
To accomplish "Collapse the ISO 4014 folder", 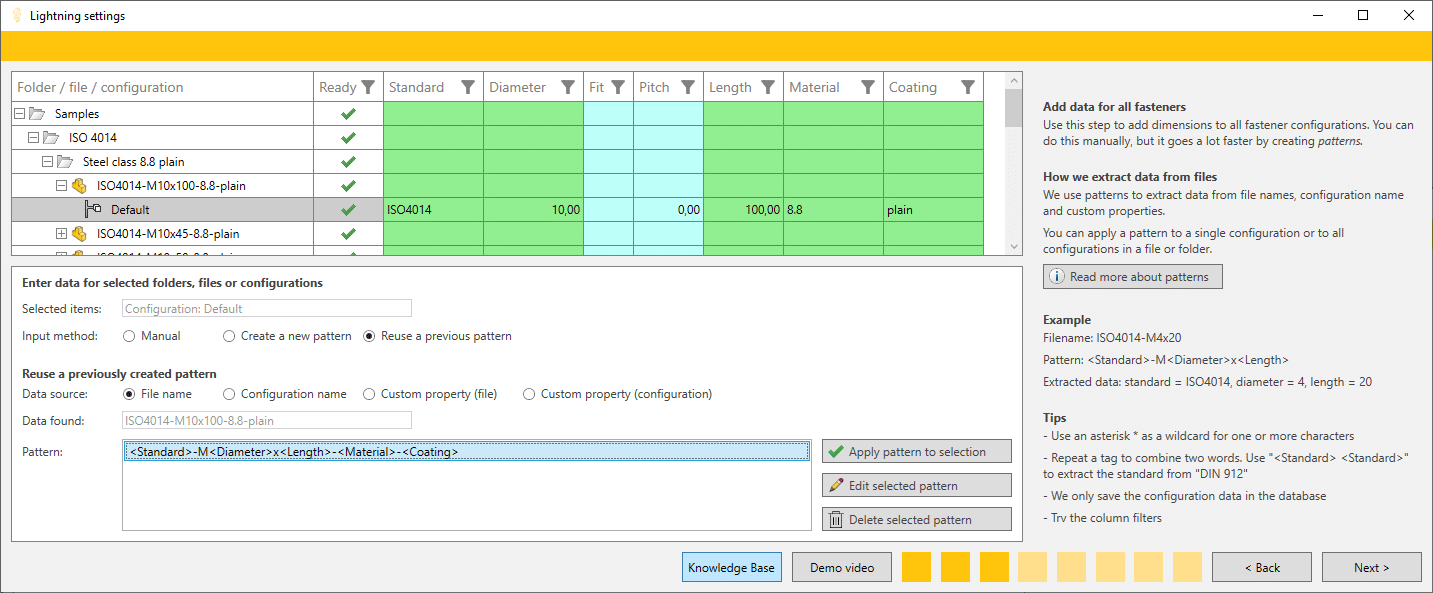I will point(34,138).
